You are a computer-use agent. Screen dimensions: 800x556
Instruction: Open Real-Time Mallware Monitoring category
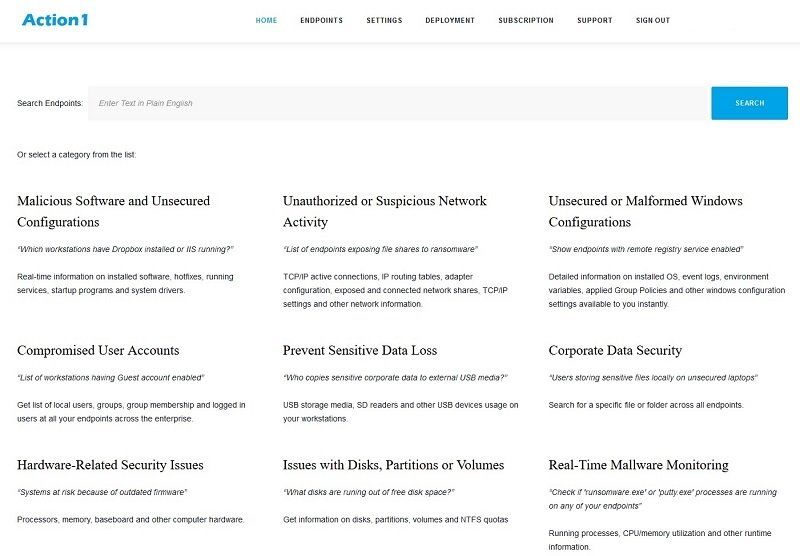[638, 465]
